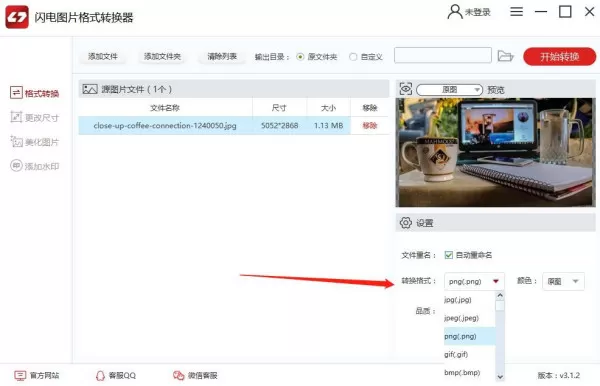This screenshot has height=386, width=600.
Task: Switch to 添加水印 sidebar tab
Action: coord(34,166)
